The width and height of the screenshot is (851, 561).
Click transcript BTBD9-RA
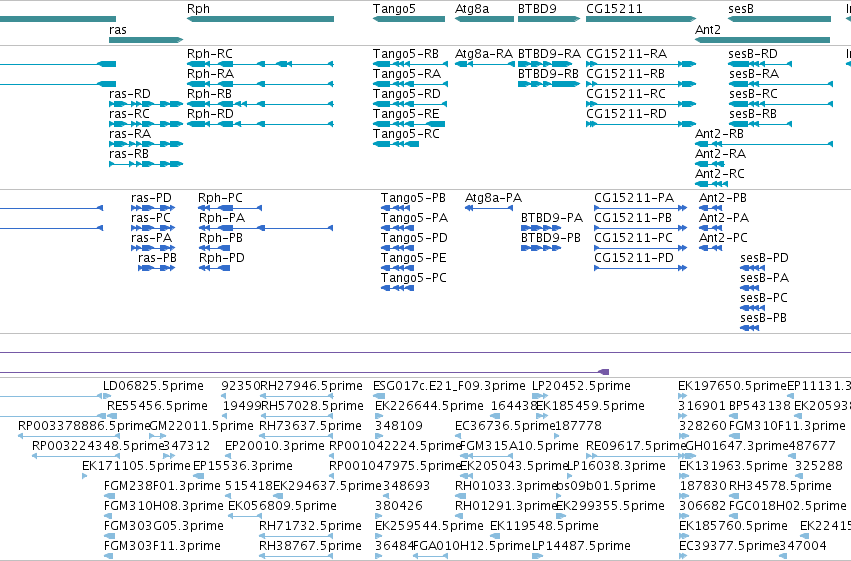pyautogui.click(x=549, y=54)
